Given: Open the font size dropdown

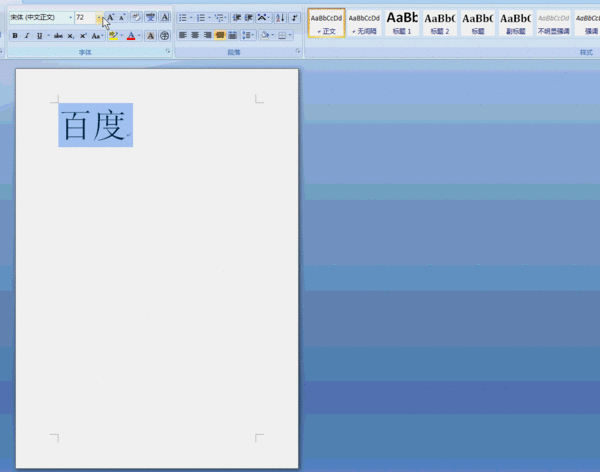Looking at the screenshot, I should [99, 18].
